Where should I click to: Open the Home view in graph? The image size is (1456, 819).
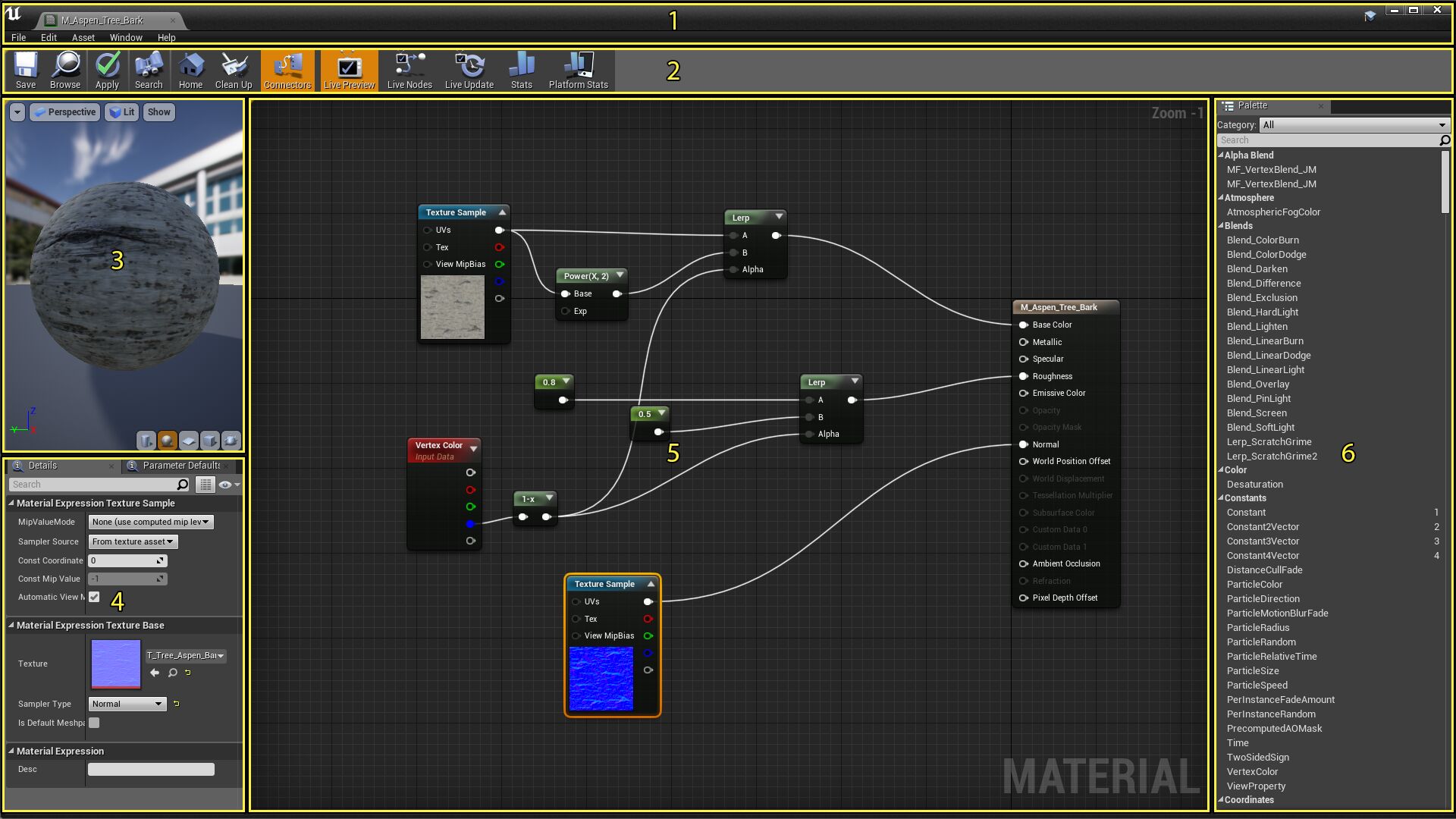[x=190, y=71]
